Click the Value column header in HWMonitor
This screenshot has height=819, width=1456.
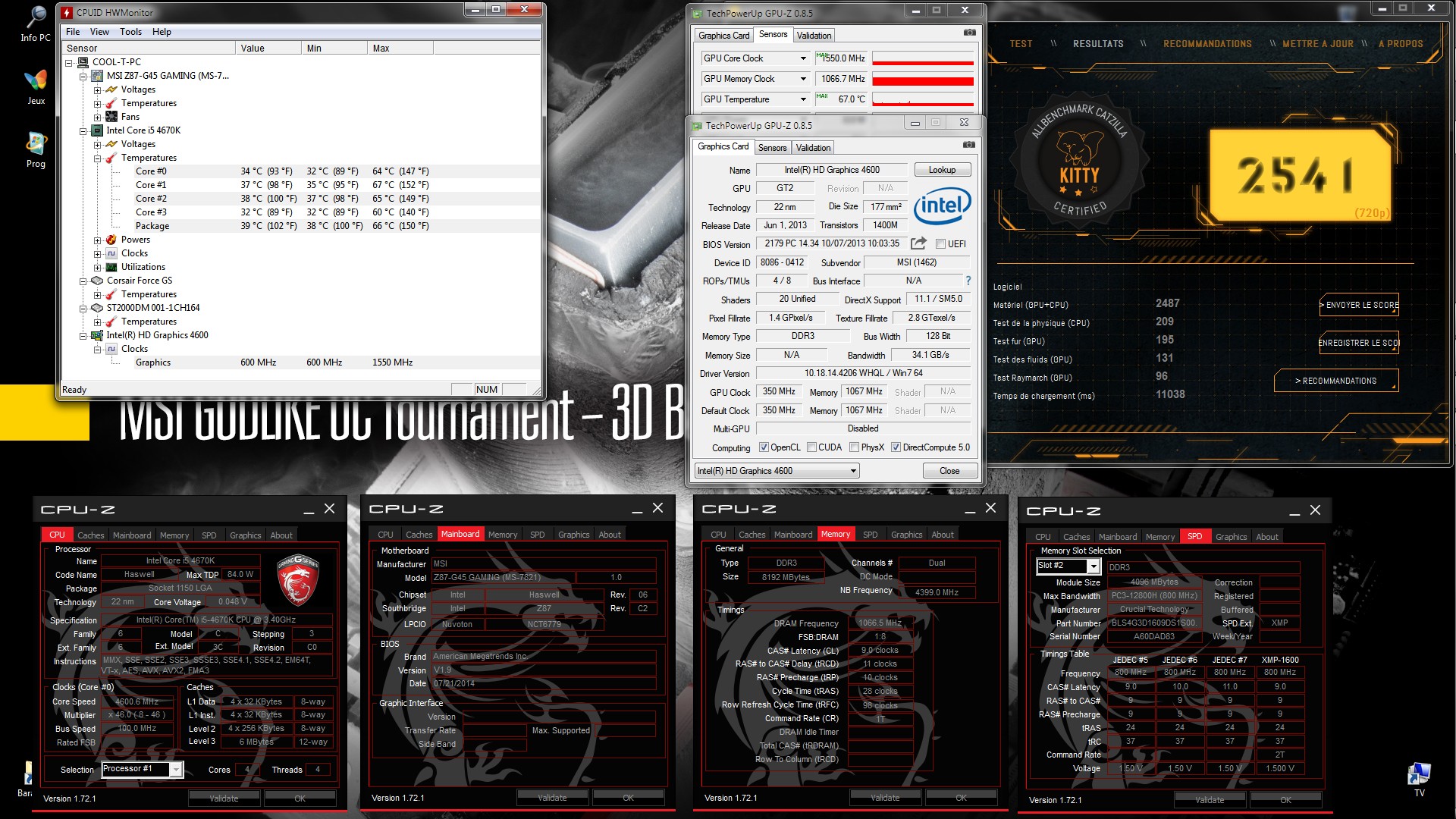click(268, 48)
